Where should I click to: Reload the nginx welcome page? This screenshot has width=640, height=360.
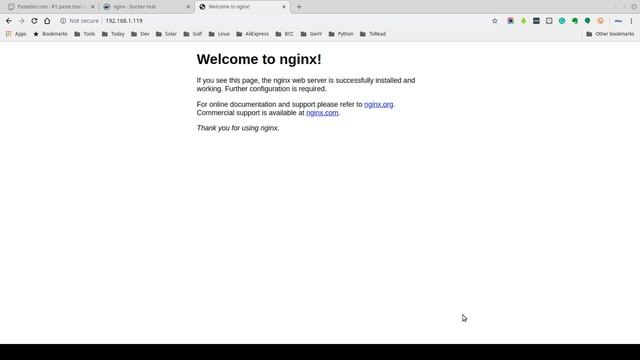pos(34,21)
